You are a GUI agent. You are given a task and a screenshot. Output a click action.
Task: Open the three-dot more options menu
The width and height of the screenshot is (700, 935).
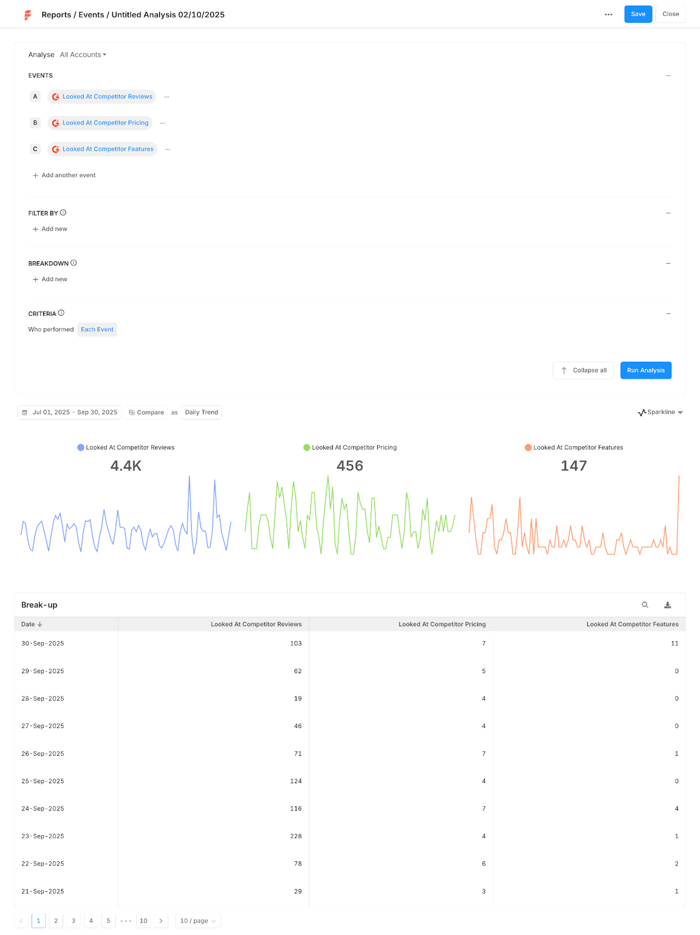608,14
